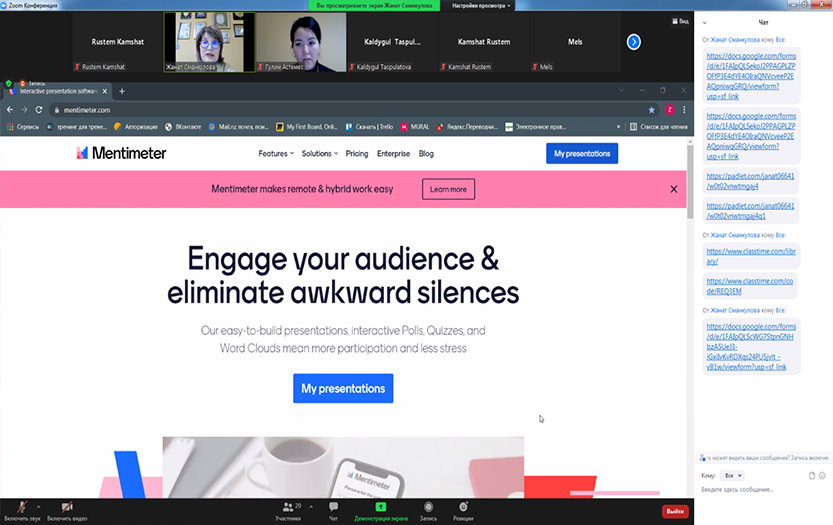Open the Реакции reactions menu

tap(463, 510)
